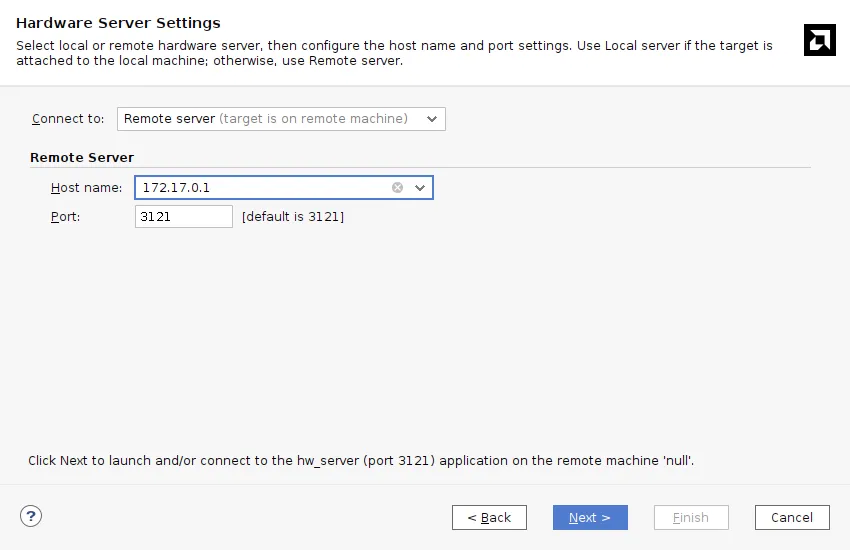Focus the Port number field
Image resolution: width=850 pixels, height=550 pixels.
183,216
